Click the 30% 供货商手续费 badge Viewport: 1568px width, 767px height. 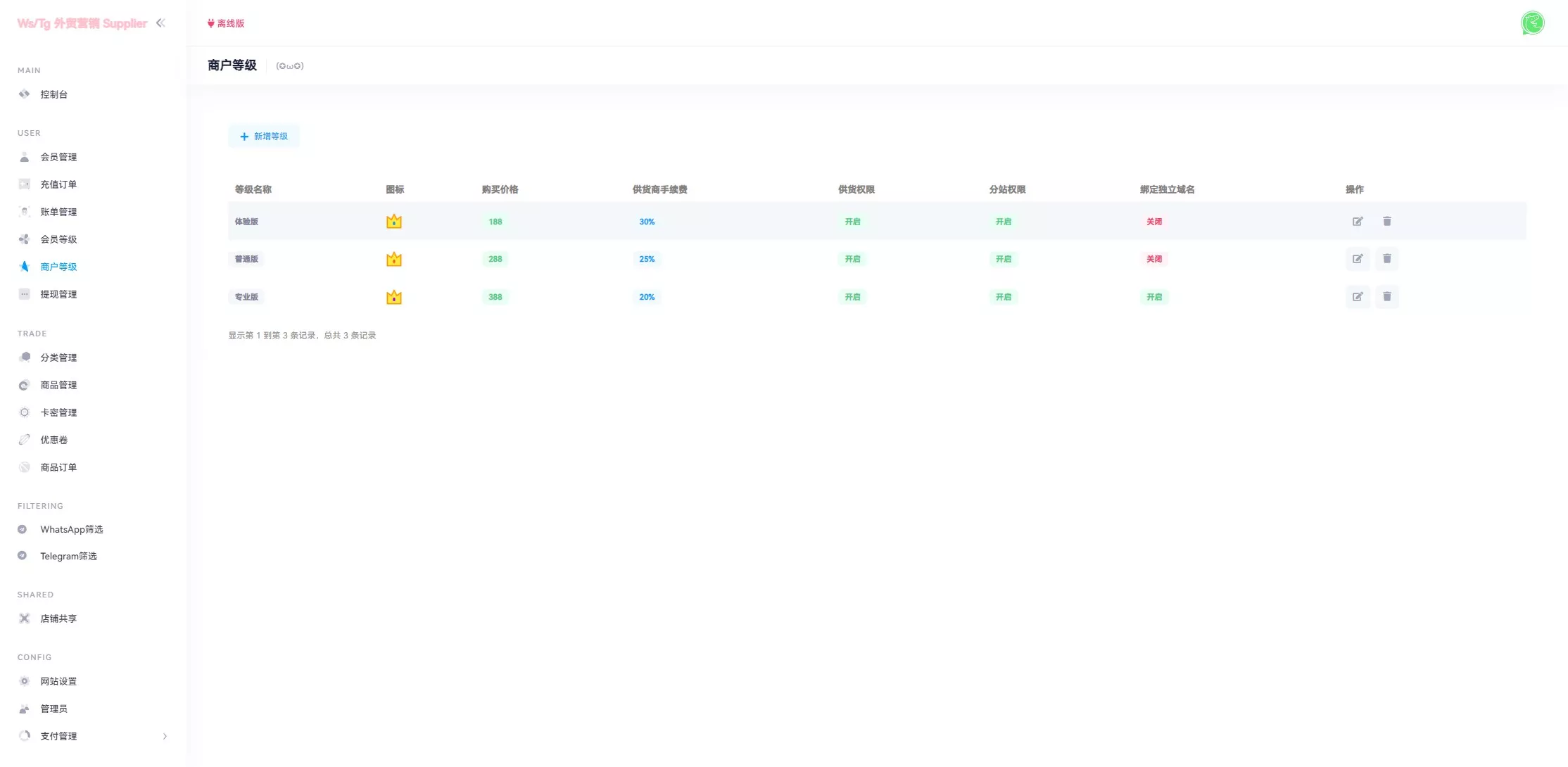[x=646, y=222]
